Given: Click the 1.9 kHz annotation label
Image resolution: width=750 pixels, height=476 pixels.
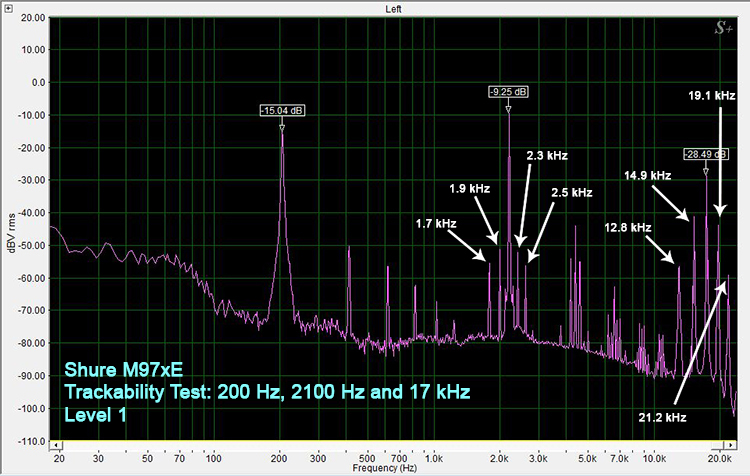Looking at the screenshot, I should [470, 188].
